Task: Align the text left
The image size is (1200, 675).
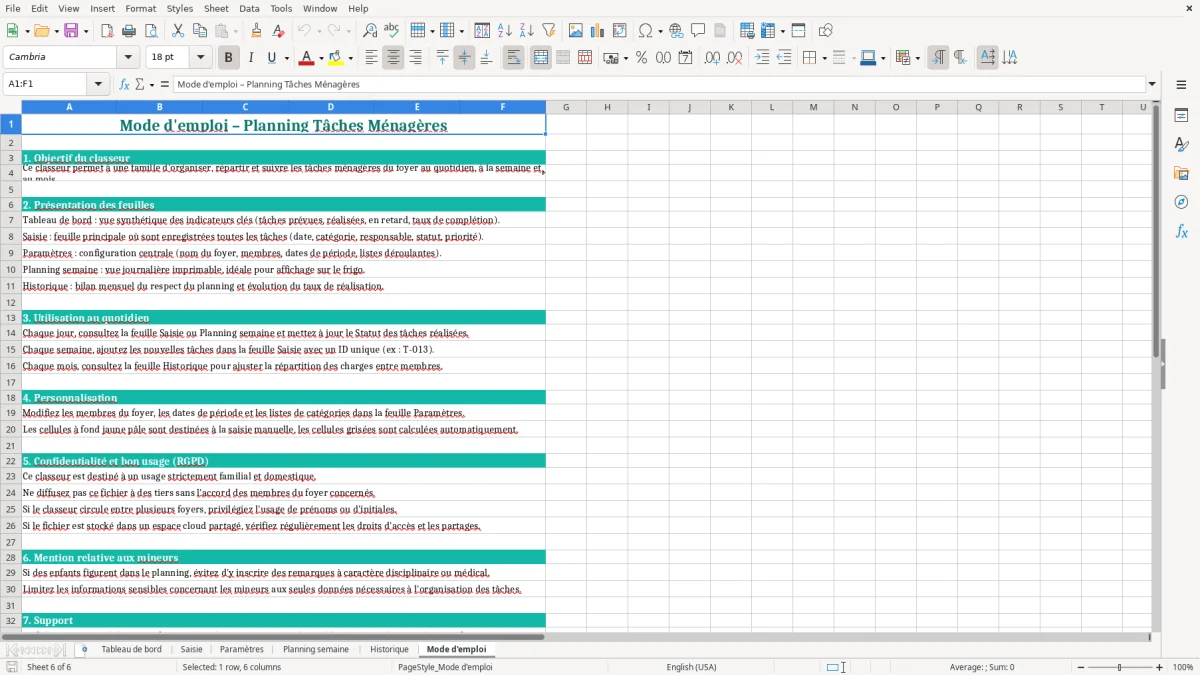Action: (x=371, y=58)
